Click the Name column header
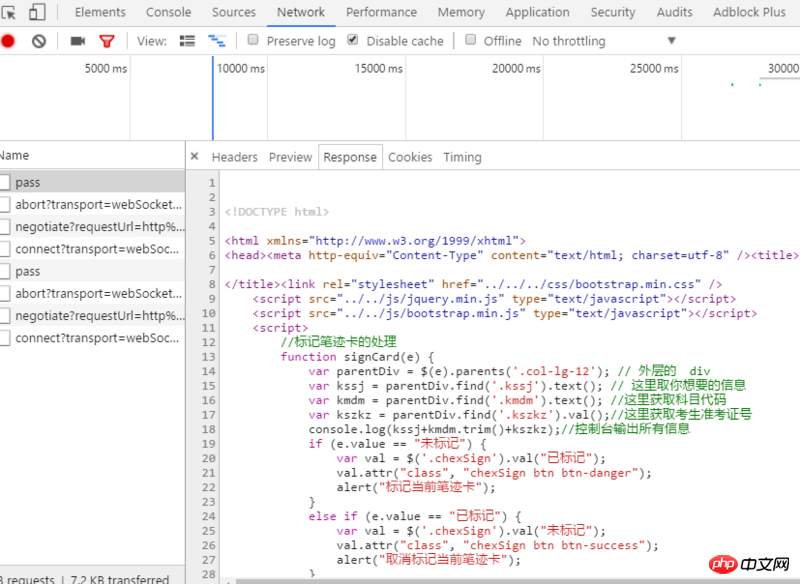Image resolution: width=800 pixels, height=584 pixels. (15, 155)
